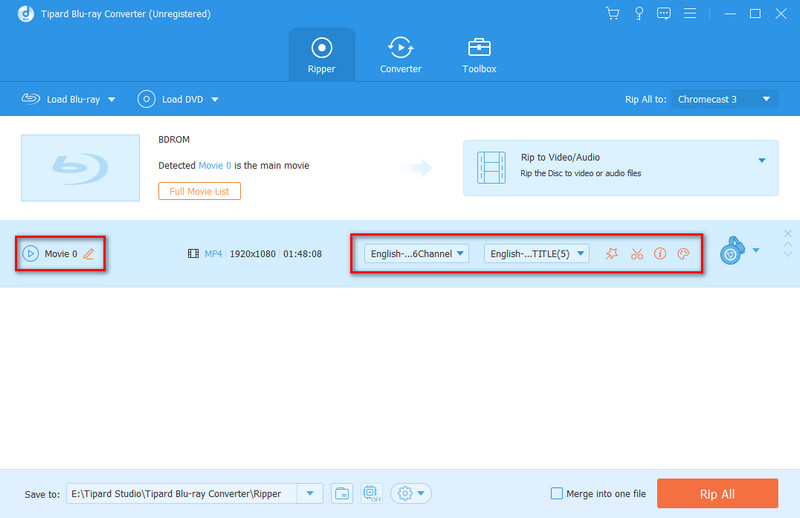The height and width of the screenshot is (518, 800).
Task: Click the Load DVD button
Action: coord(170,99)
